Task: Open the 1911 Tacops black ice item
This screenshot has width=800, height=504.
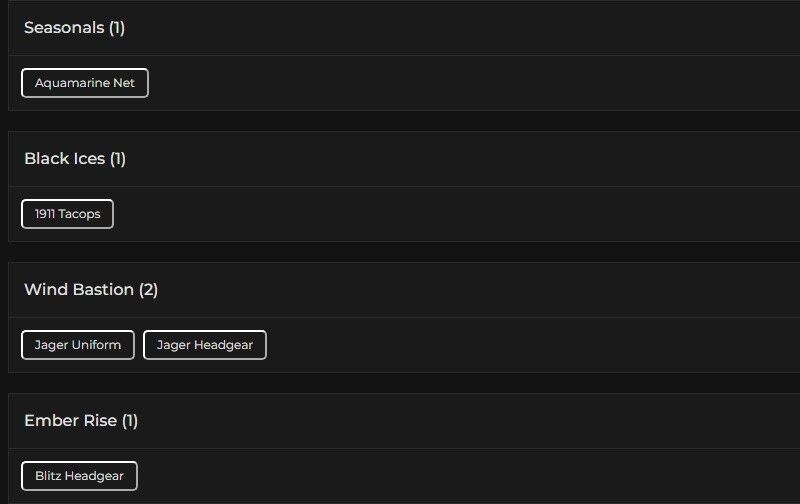Action: pos(67,214)
